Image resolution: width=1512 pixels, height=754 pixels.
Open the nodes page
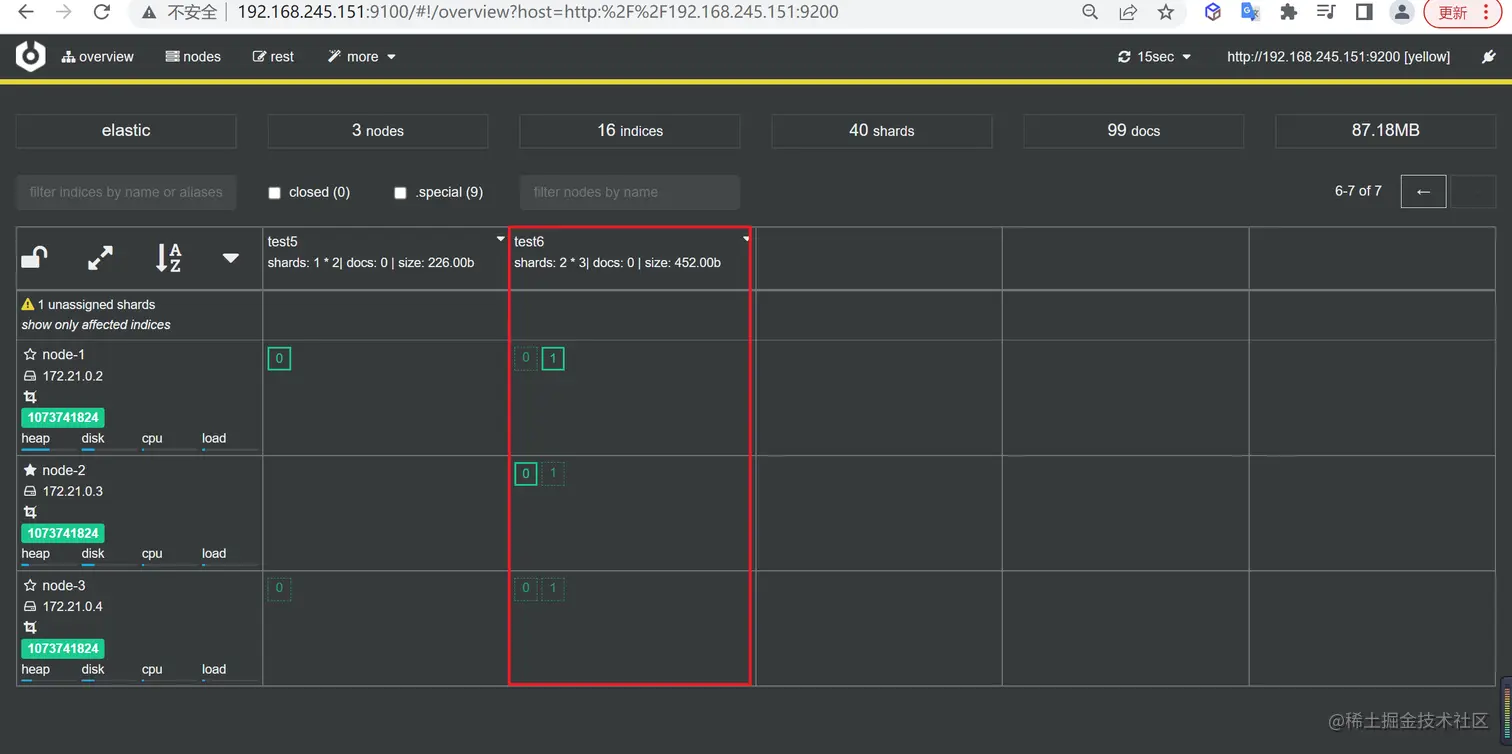(x=193, y=57)
